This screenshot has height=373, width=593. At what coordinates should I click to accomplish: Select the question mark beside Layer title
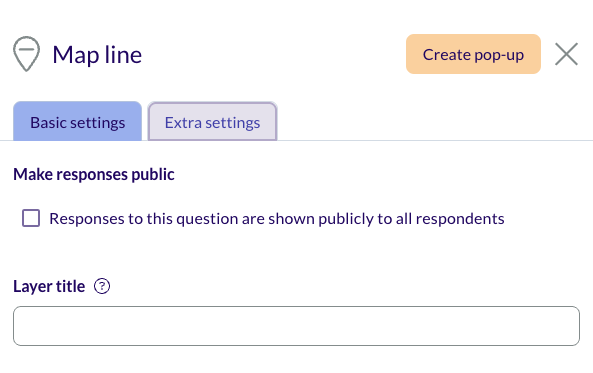[102, 286]
